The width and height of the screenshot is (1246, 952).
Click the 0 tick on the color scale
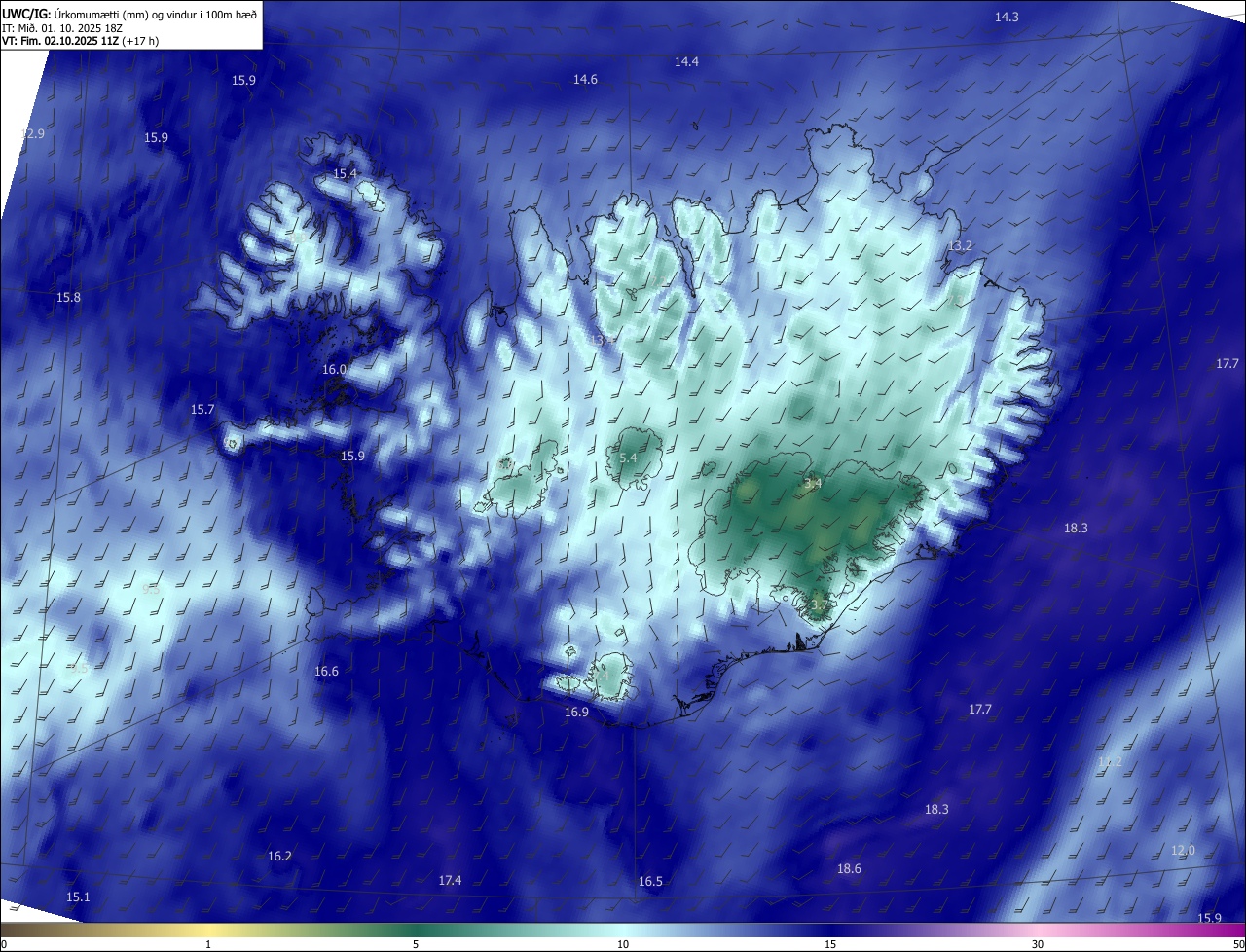pyautogui.click(x=4, y=944)
